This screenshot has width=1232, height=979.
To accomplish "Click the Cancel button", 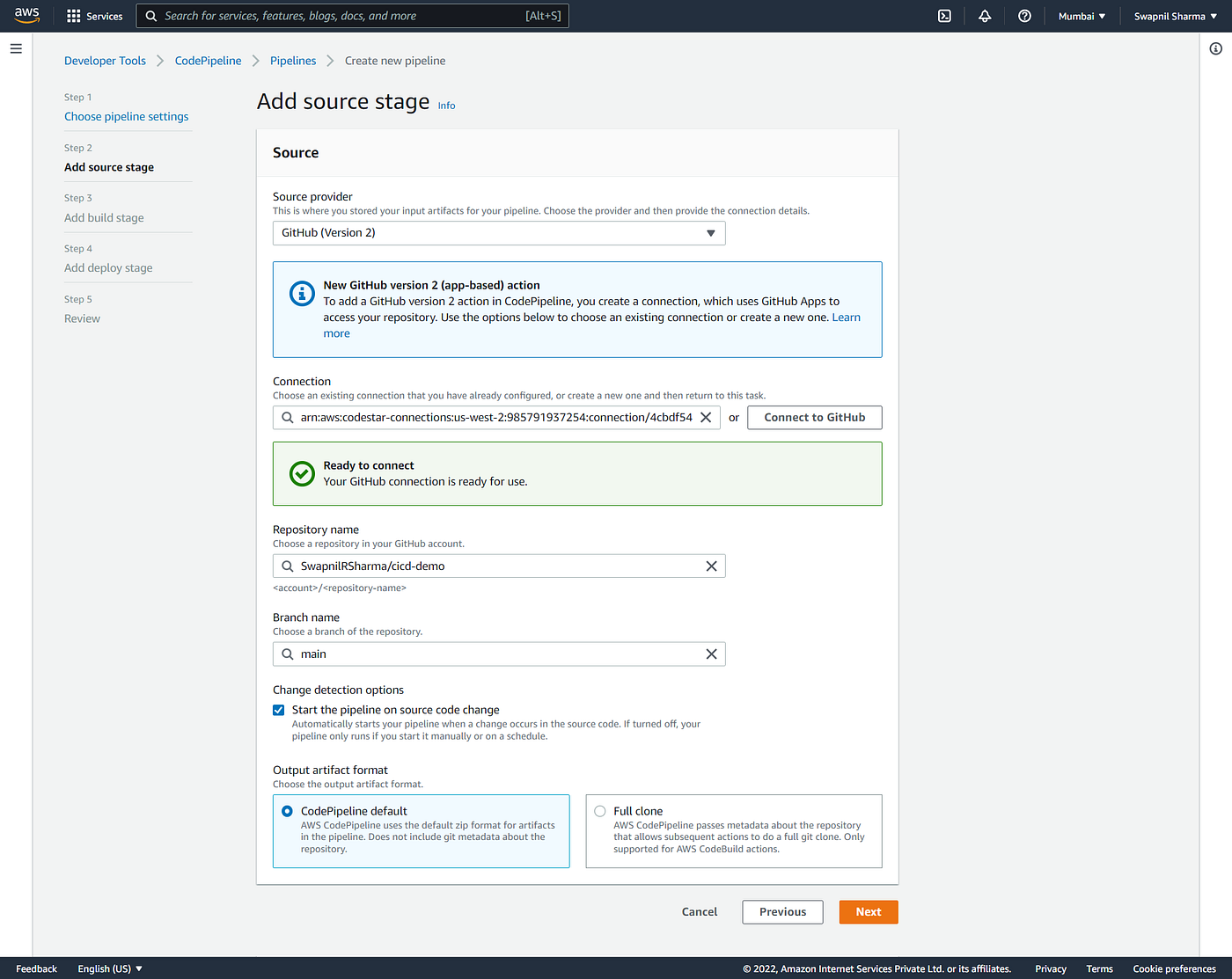I will click(700, 912).
